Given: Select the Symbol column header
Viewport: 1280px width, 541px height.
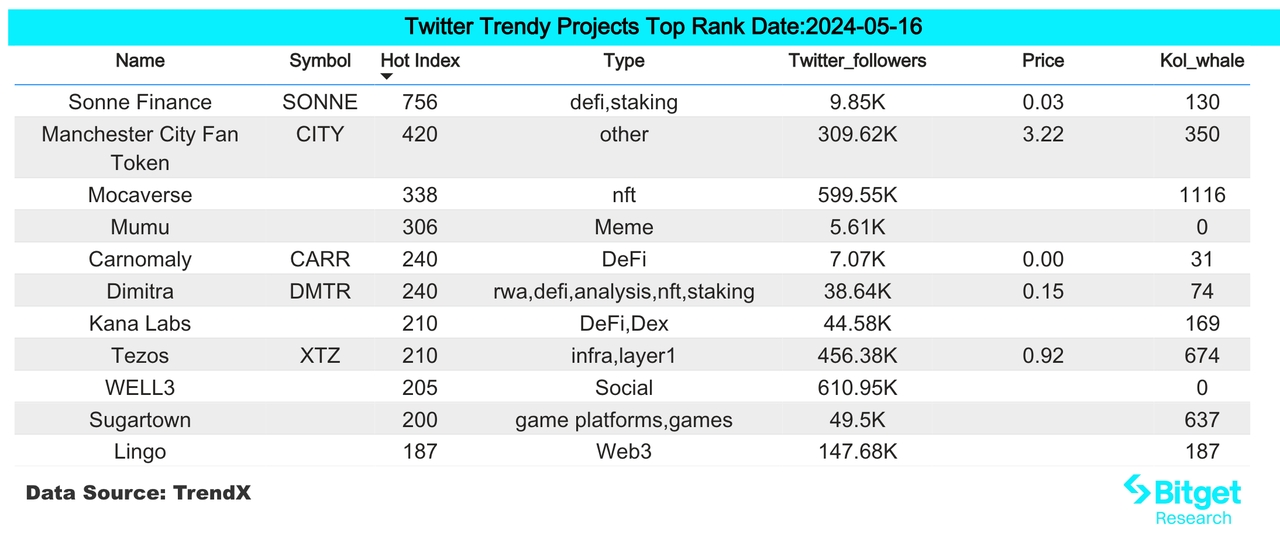Looking at the screenshot, I should pos(320,61).
